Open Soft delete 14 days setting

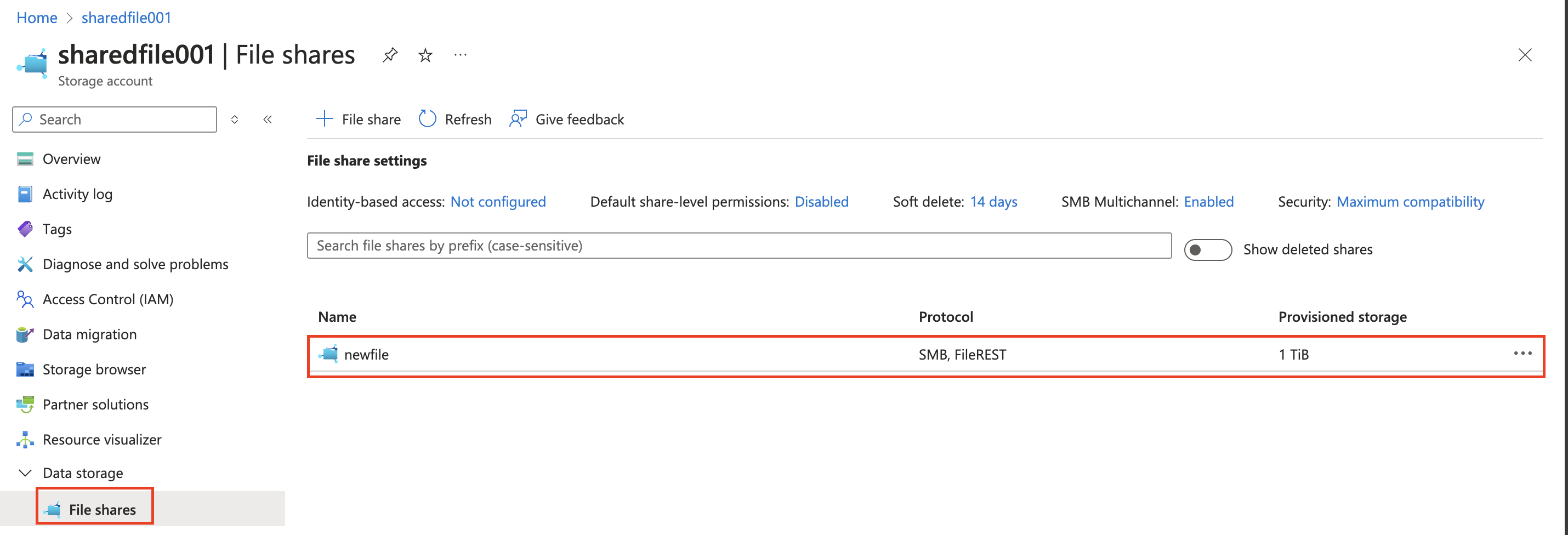pos(993,202)
